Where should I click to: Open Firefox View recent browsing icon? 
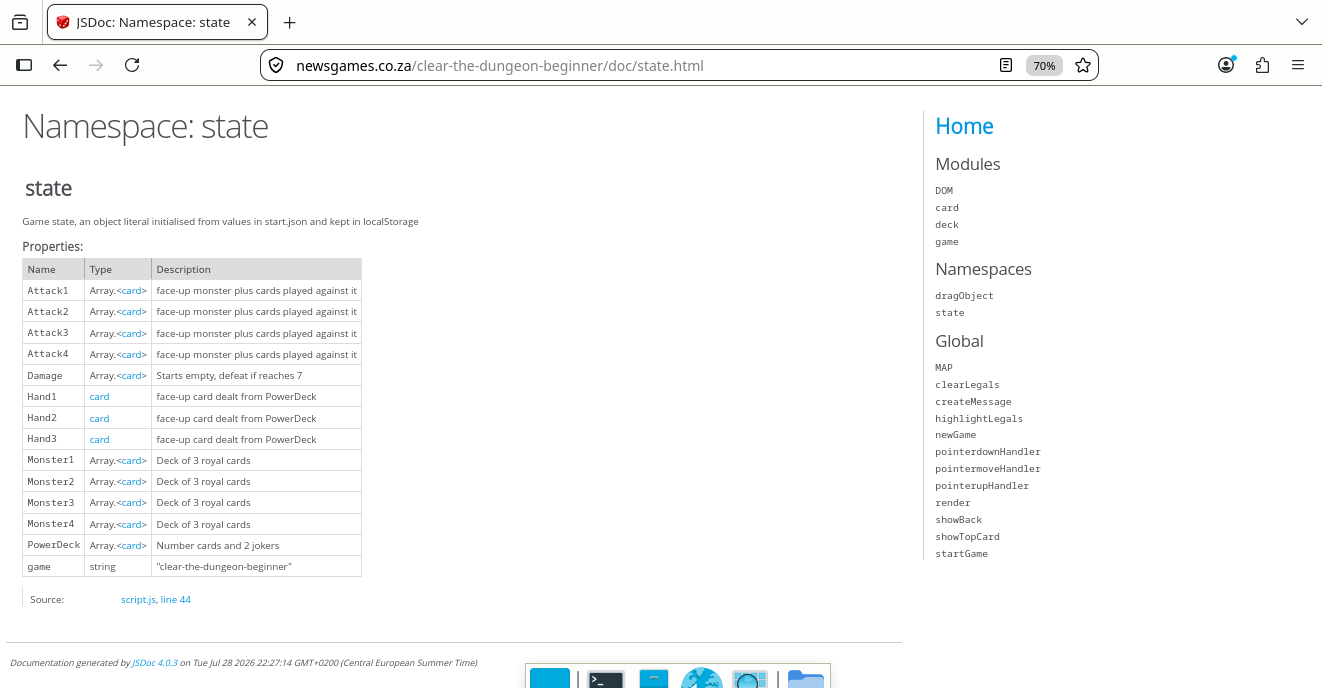[20, 22]
